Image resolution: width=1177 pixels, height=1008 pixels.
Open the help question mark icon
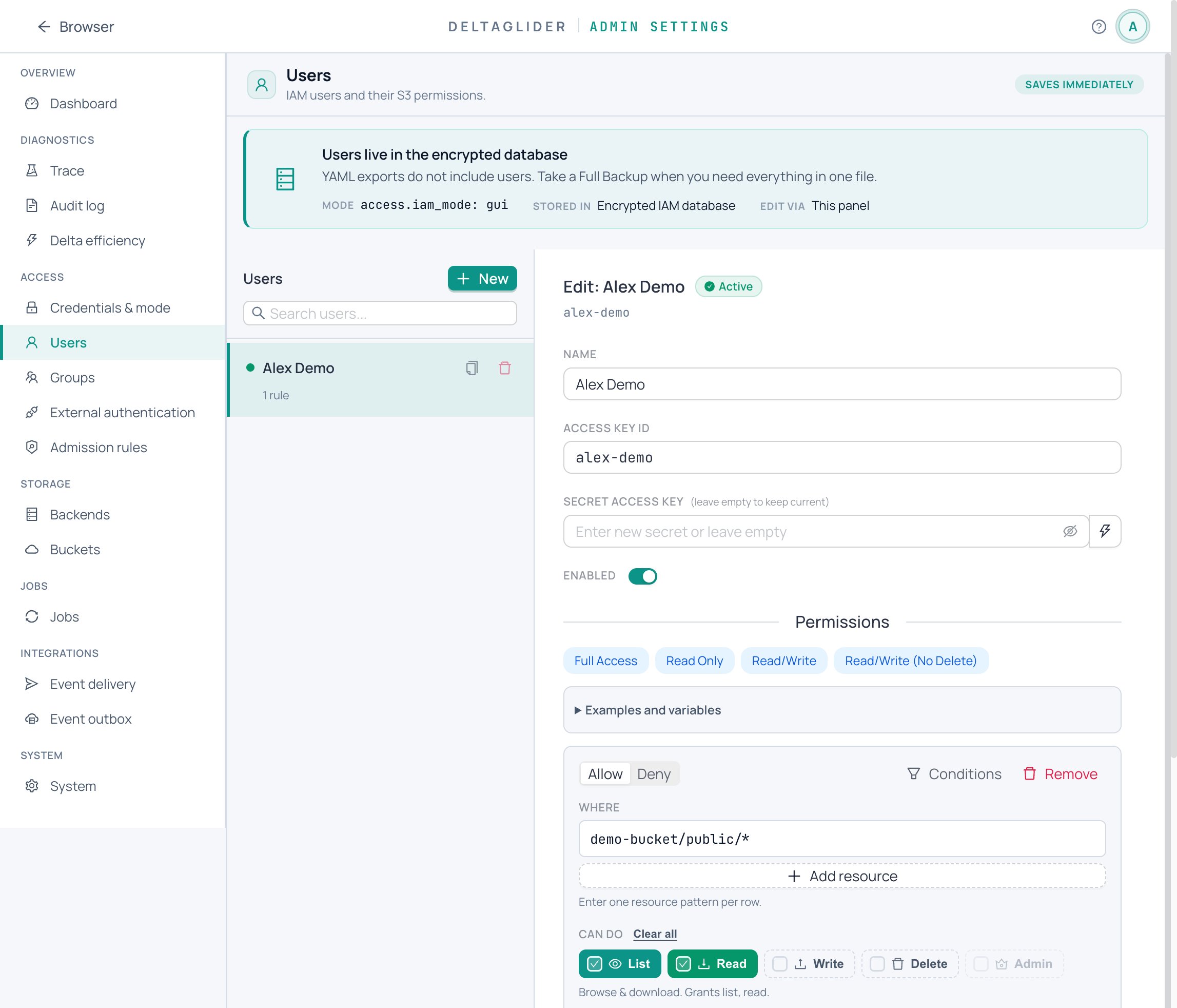point(1098,27)
